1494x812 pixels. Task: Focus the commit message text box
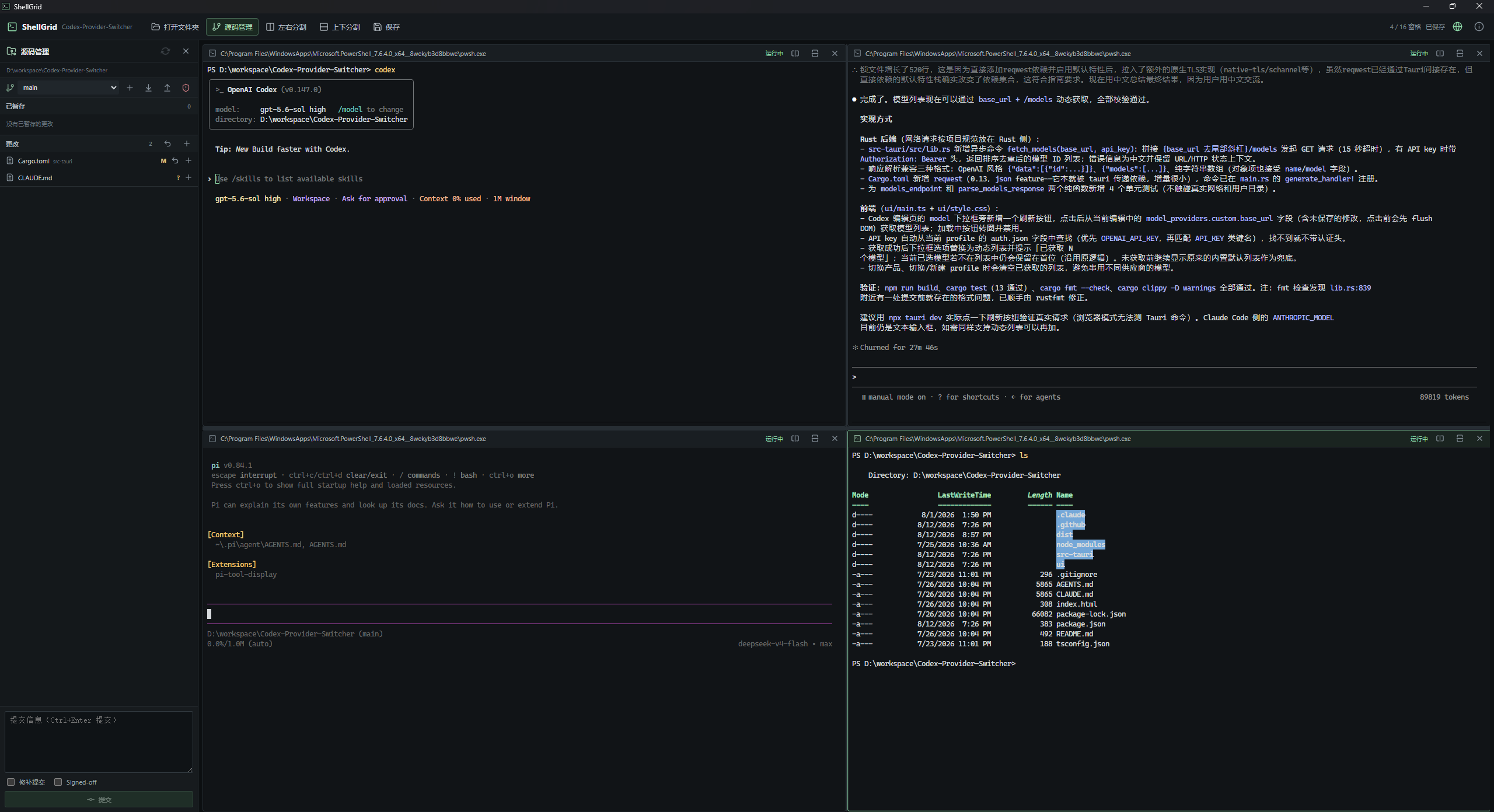(x=99, y=741)
